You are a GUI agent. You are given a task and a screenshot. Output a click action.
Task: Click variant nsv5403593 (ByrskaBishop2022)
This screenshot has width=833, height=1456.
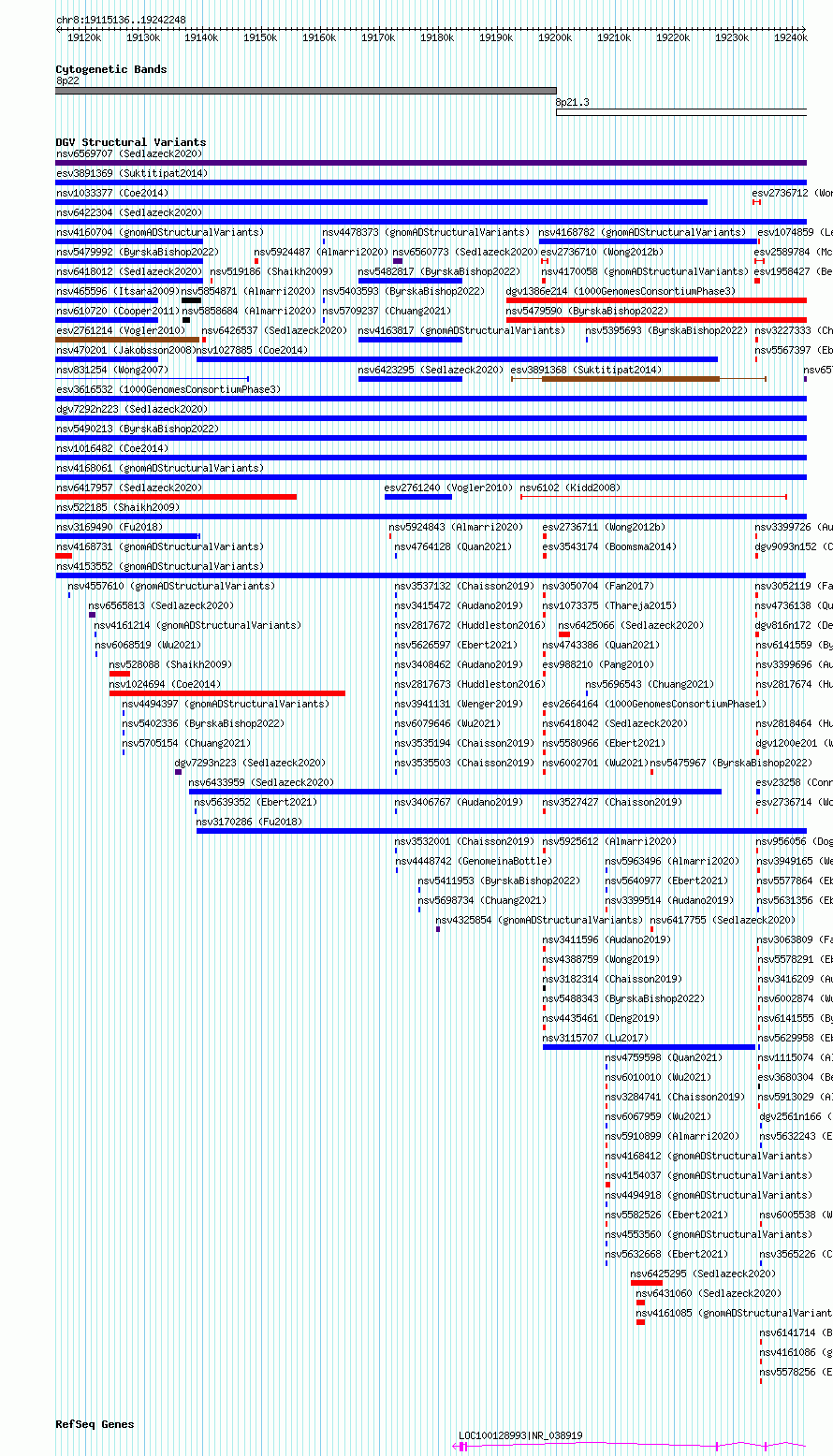pos(403,291)
